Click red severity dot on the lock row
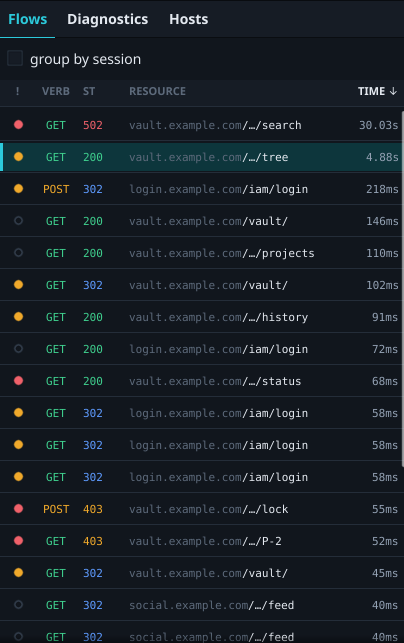 [x=18, y=508]
